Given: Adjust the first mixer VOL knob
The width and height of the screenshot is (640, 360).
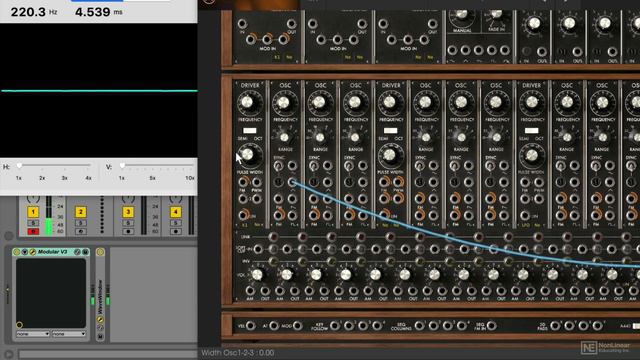Looking at the screenshot, I should pyautogui.click(x=257, y=275).
